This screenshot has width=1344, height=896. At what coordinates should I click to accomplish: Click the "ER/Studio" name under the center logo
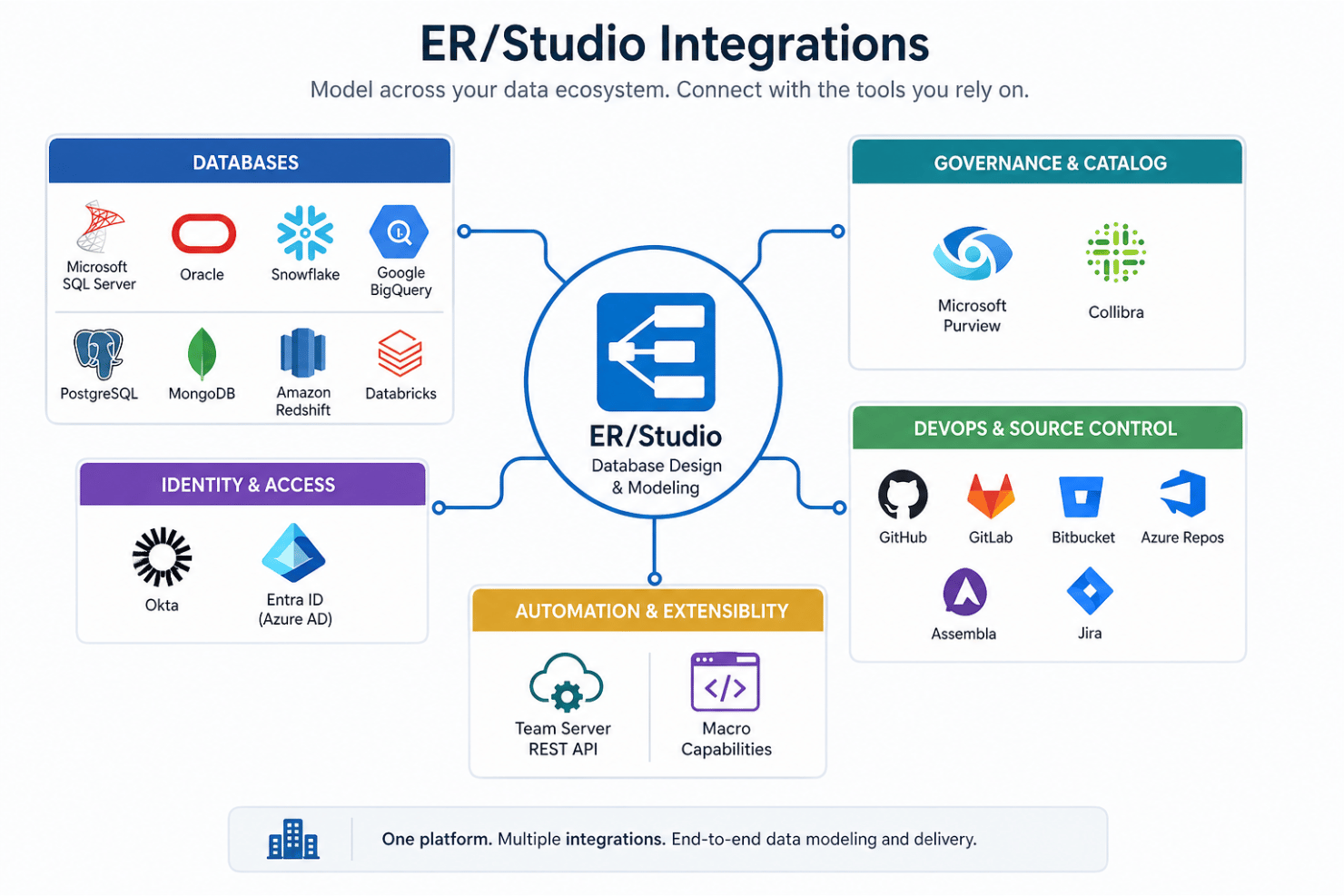656,437
